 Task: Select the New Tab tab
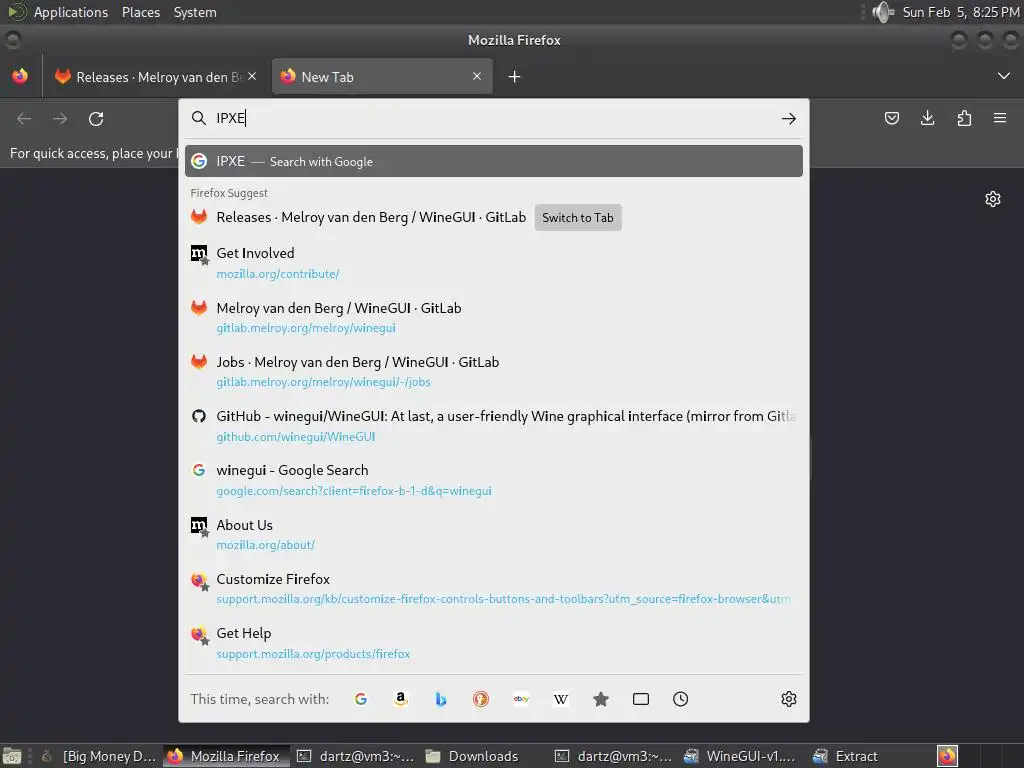pyautogui.click(x=382, y=76)
